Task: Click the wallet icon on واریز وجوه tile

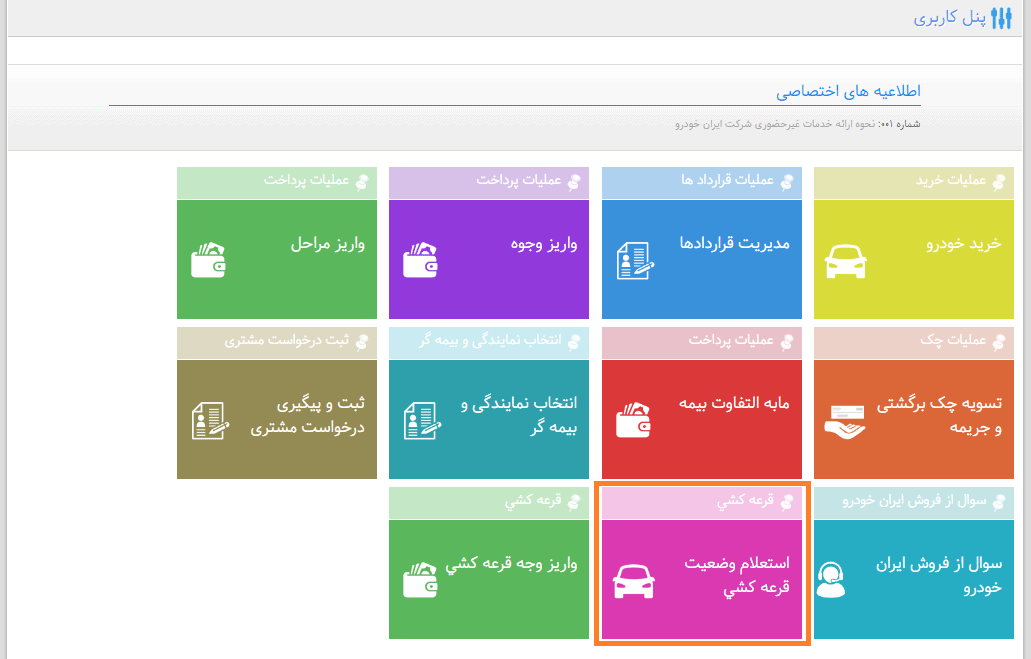Action: pos(421,260)
